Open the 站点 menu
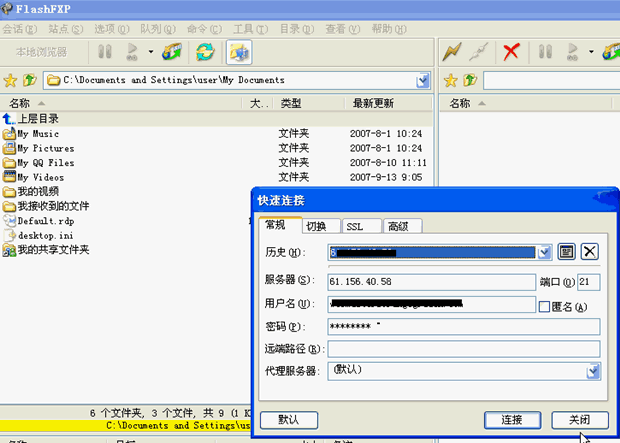 tap(66, 29)
